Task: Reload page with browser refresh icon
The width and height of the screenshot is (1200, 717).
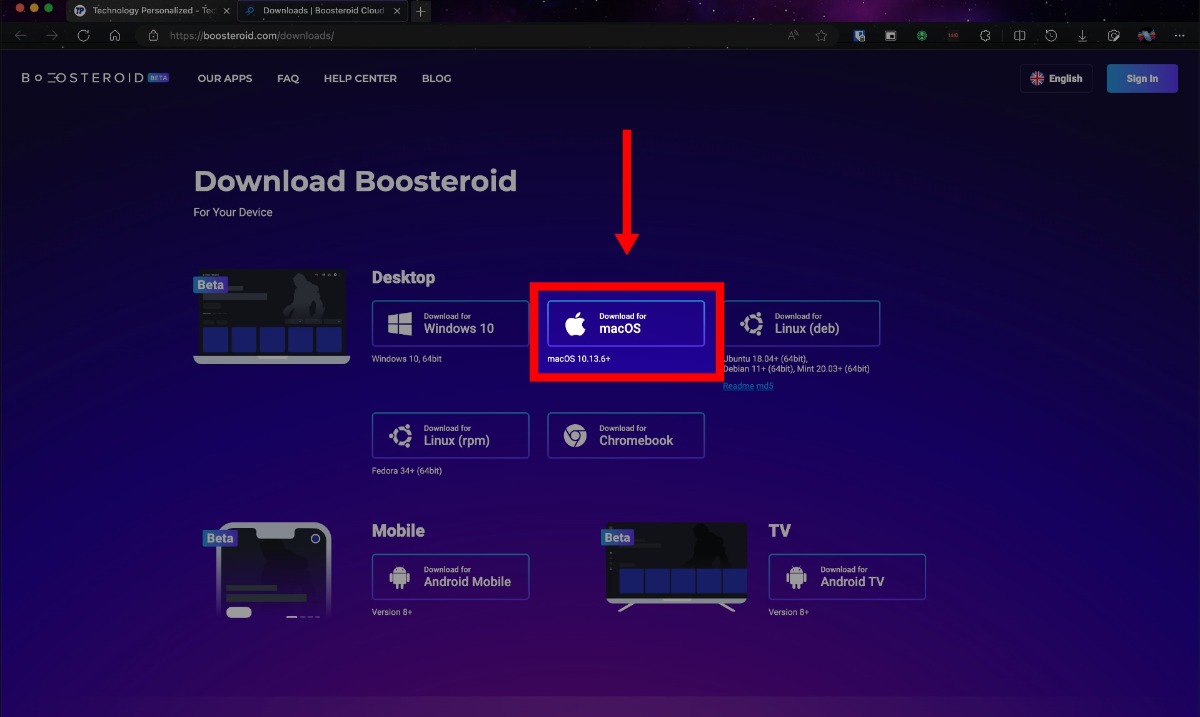Action: point(83,35)
